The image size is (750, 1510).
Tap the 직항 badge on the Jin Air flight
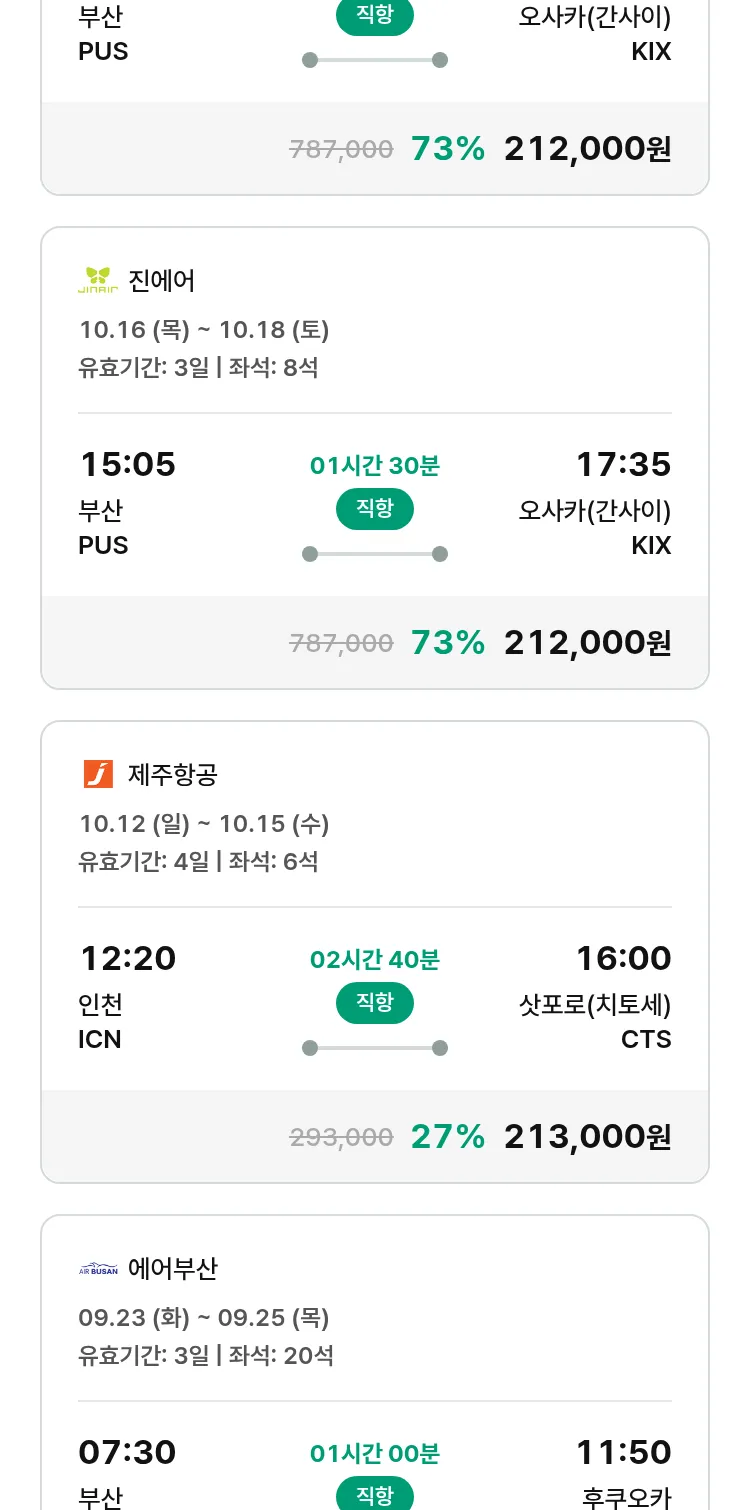pos(375,509)
